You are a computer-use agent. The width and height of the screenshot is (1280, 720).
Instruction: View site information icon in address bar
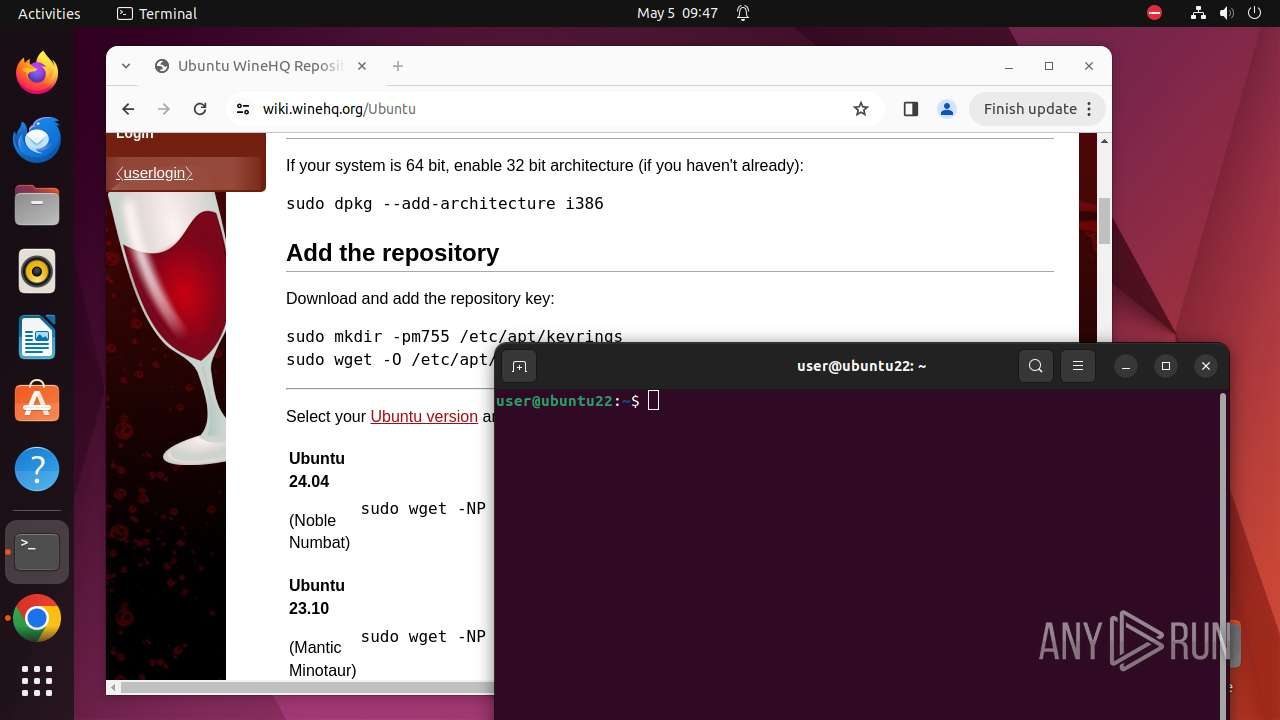(241, 109)
